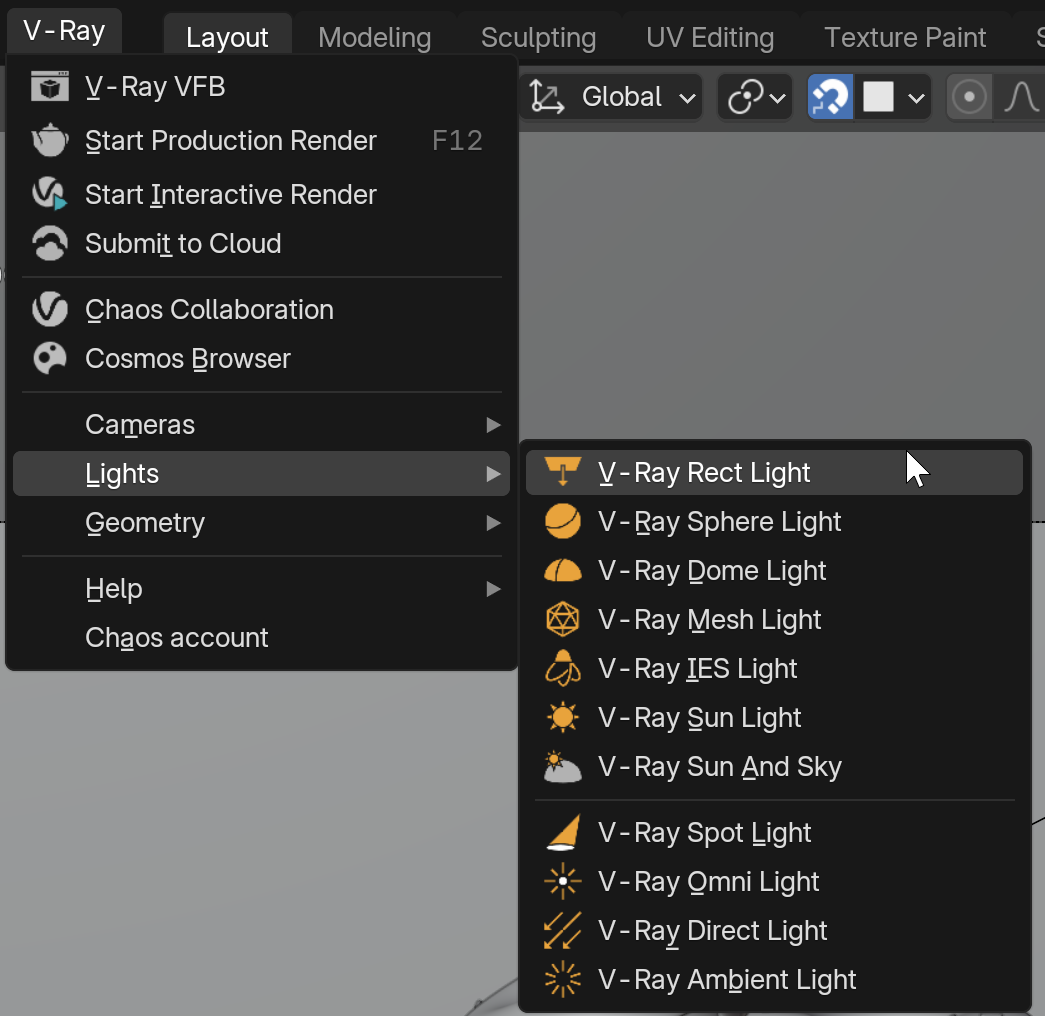Image resolution: width=1045 pixels, height=1016 pixels.
Task: Switch to the UV Editing tab
Action: (710, 37)
